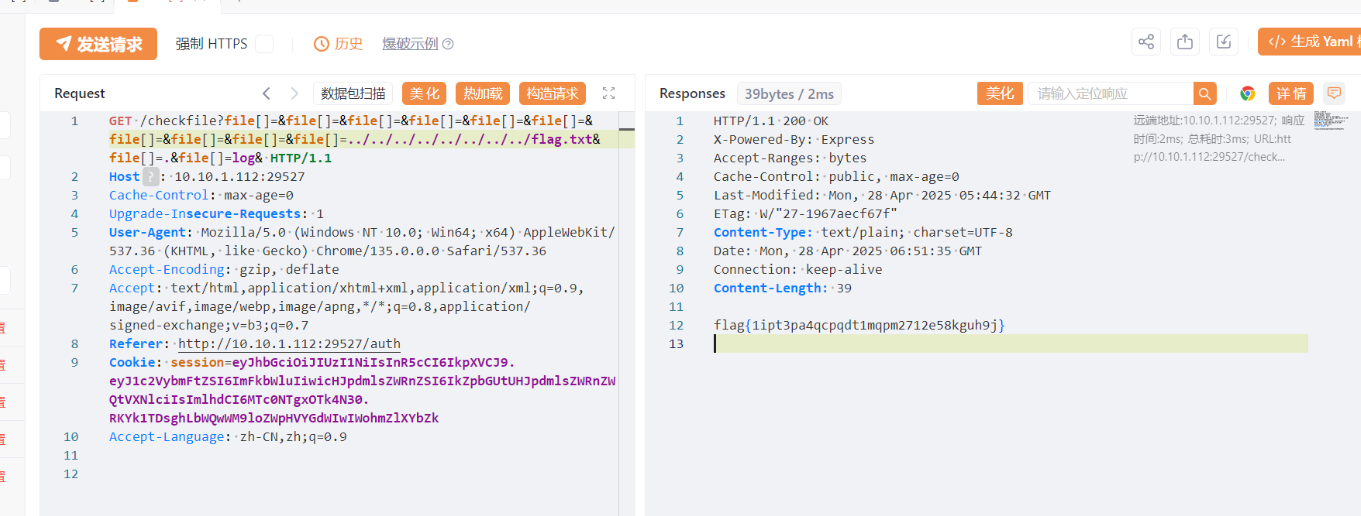1361x516 pixels.
Task: Click the X-Powered-By: Express response header
Action: [793, 139]
